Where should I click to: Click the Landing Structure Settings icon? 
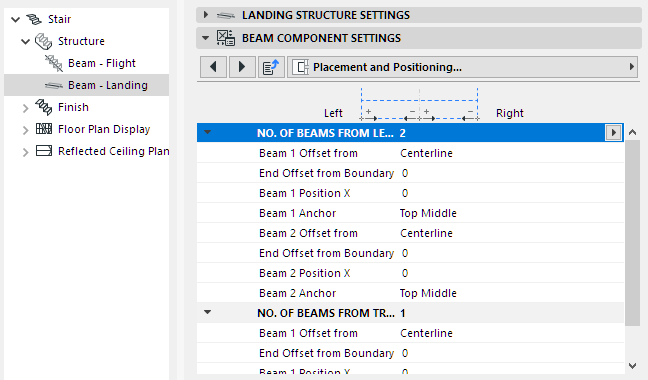(x=226, y=16)
